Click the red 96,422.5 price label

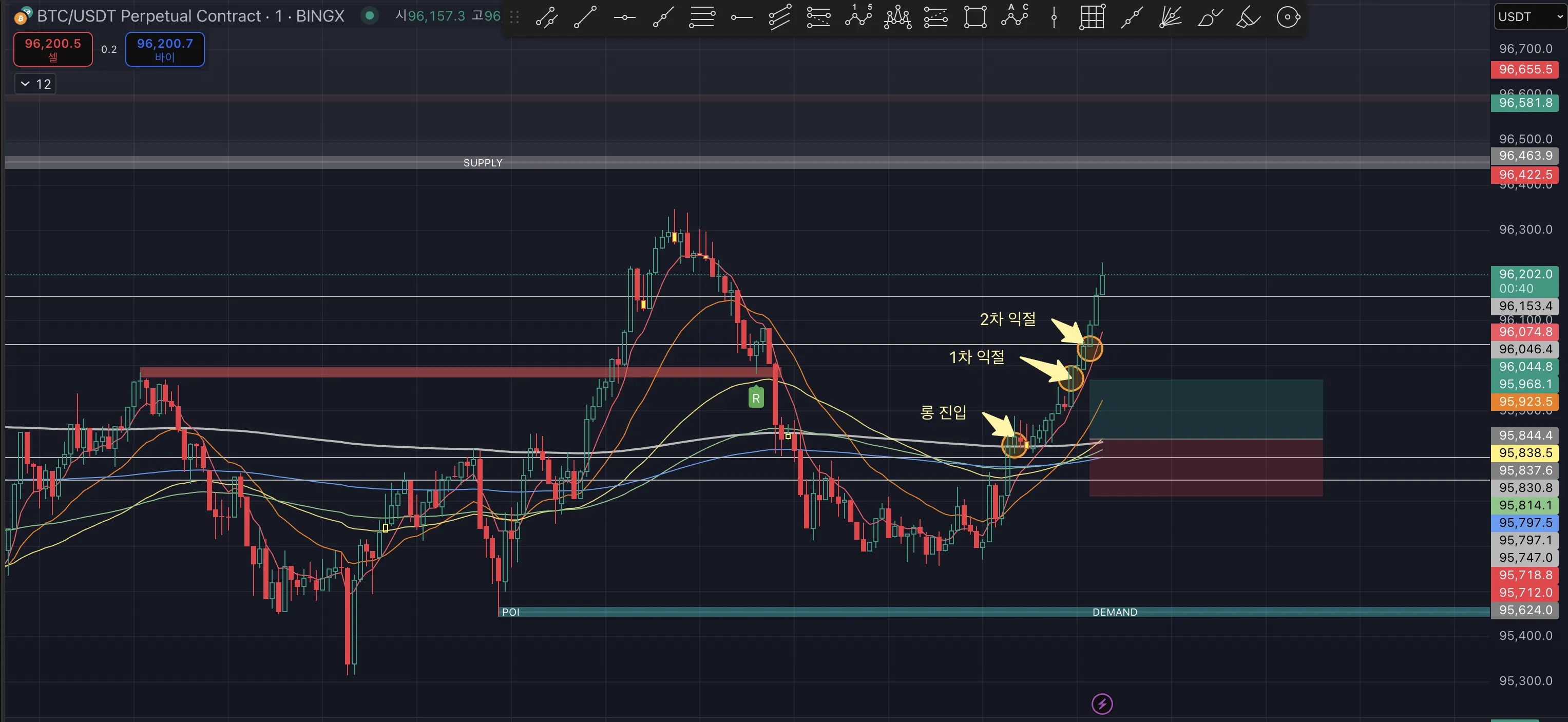click(x=1524, y=175)
